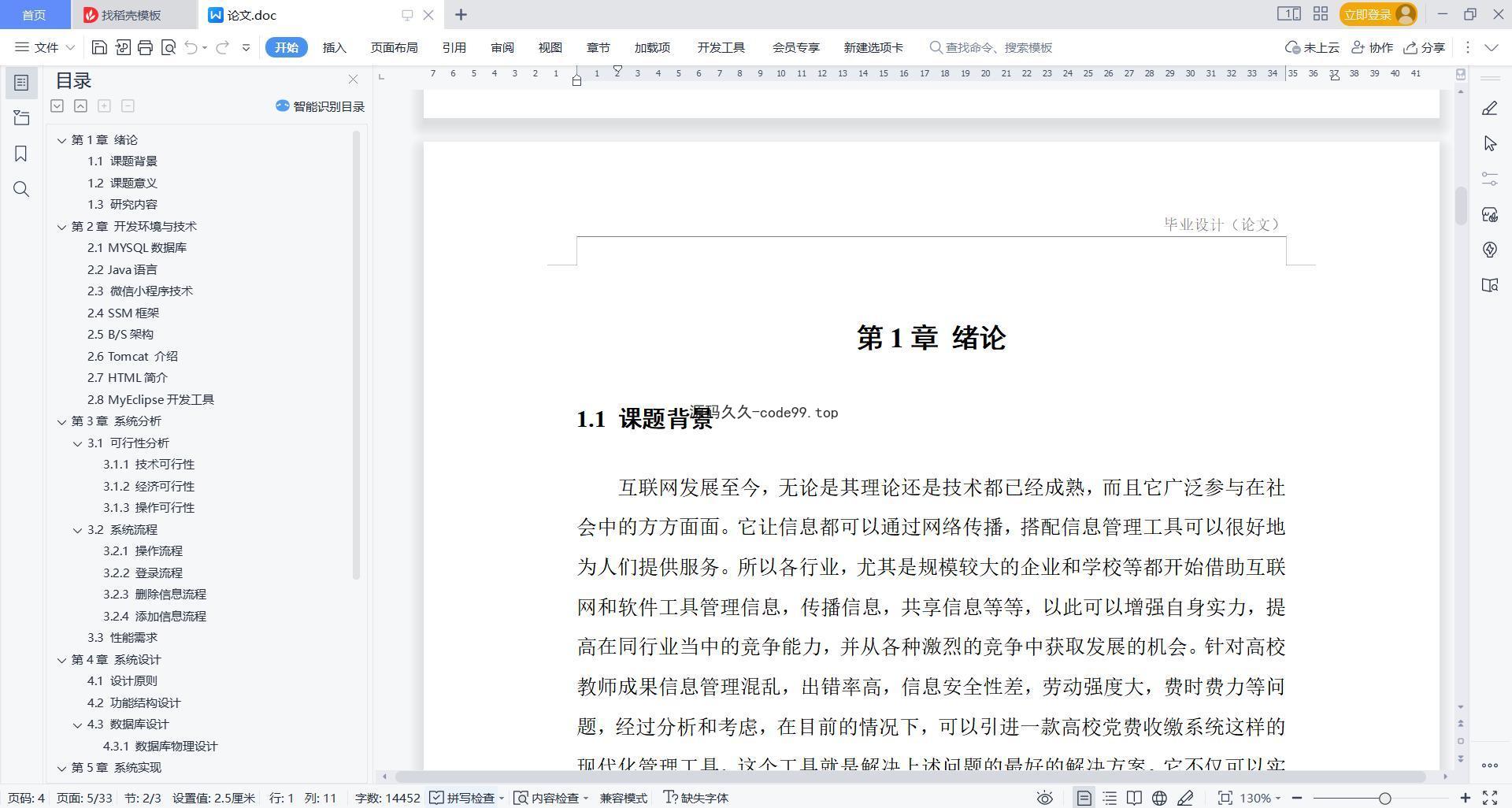Collapse 4.3 数据库设计 node
The height and width of the screenshot is (808, 1512).
(x=77, y=725)
